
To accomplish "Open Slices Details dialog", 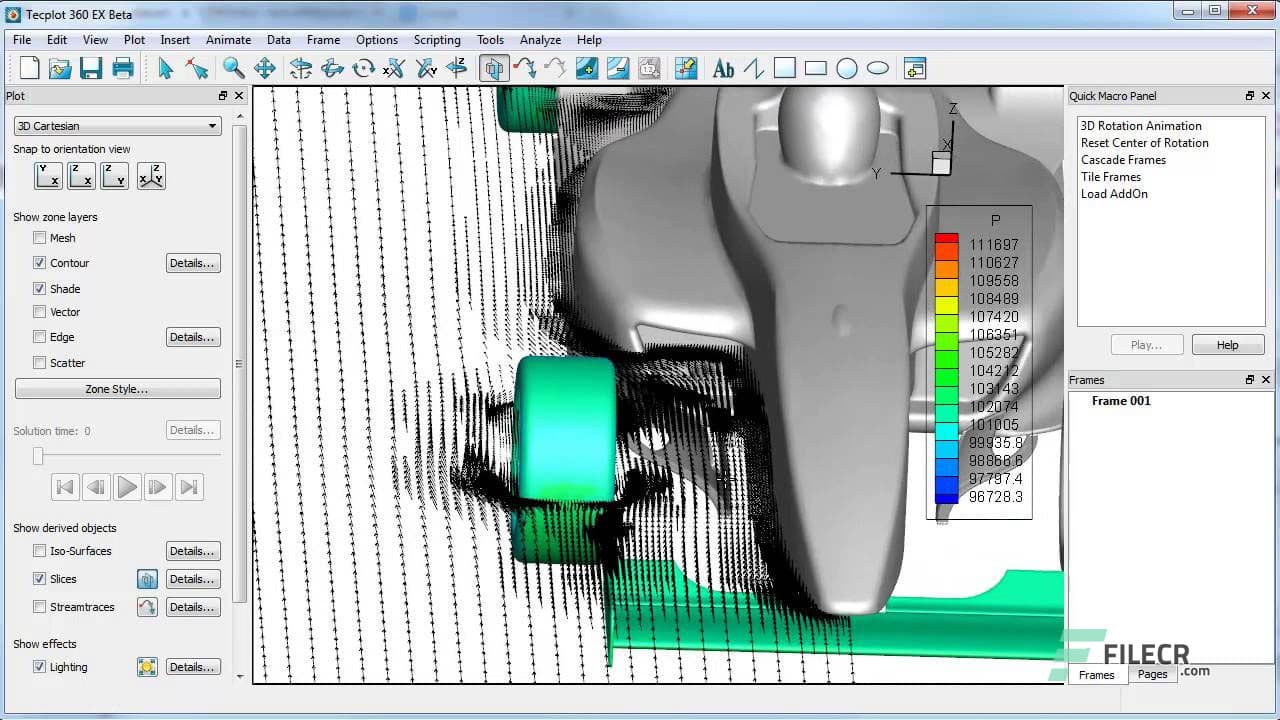I will [192, 579].
